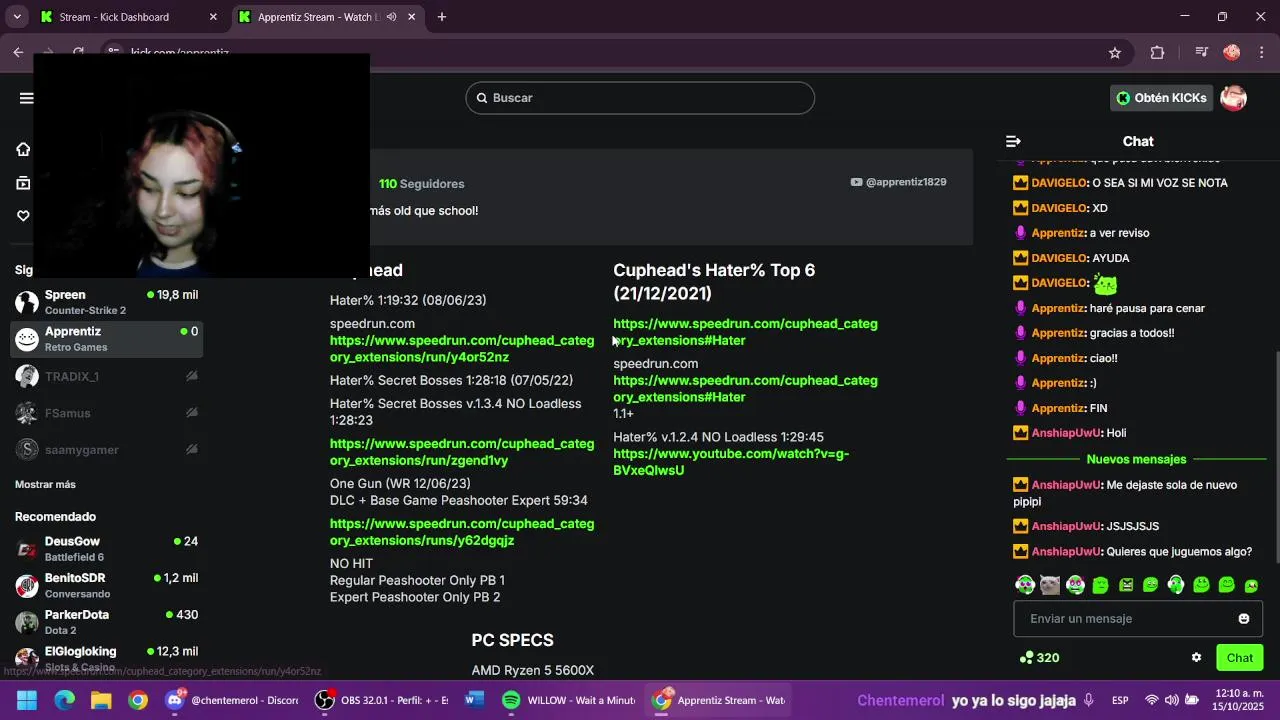
Task: Open the @apprentiz1829 YouTube link
Action: tap(898, 182)
